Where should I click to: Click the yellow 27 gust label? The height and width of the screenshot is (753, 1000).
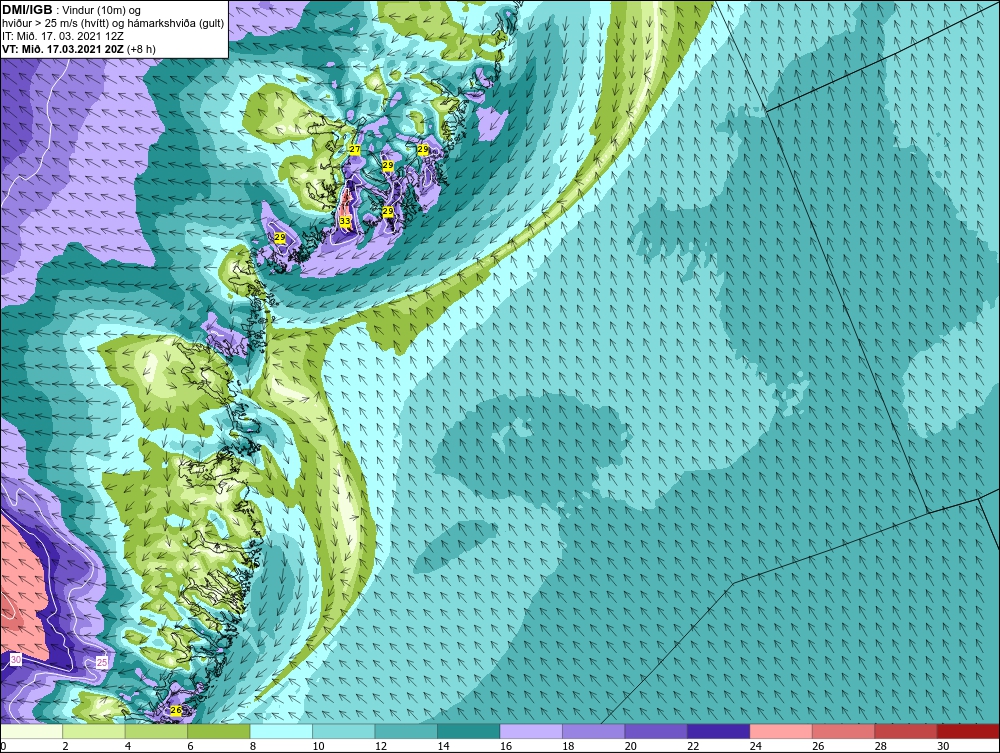(x=355, y=149)
